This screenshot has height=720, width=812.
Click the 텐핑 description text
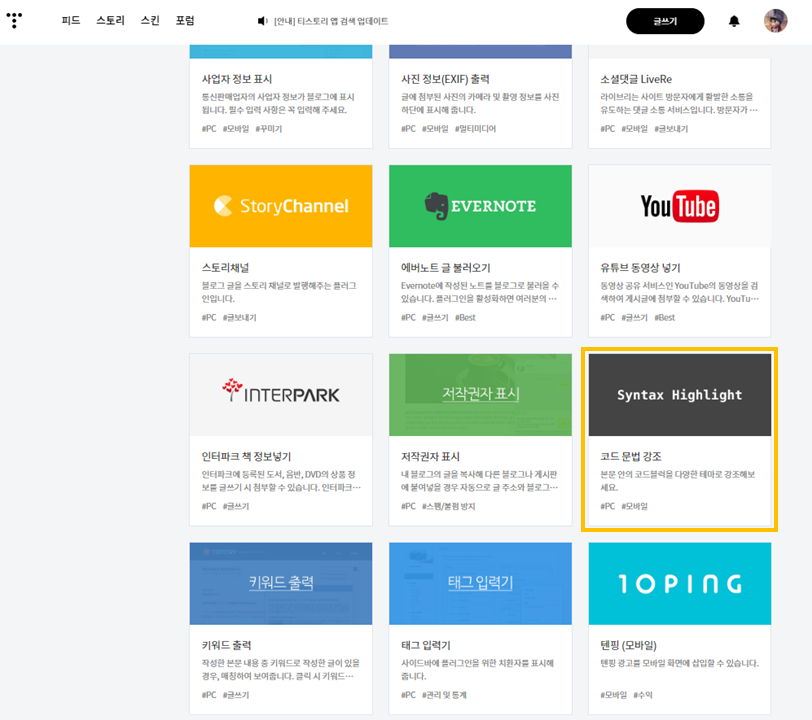[679, 663]
